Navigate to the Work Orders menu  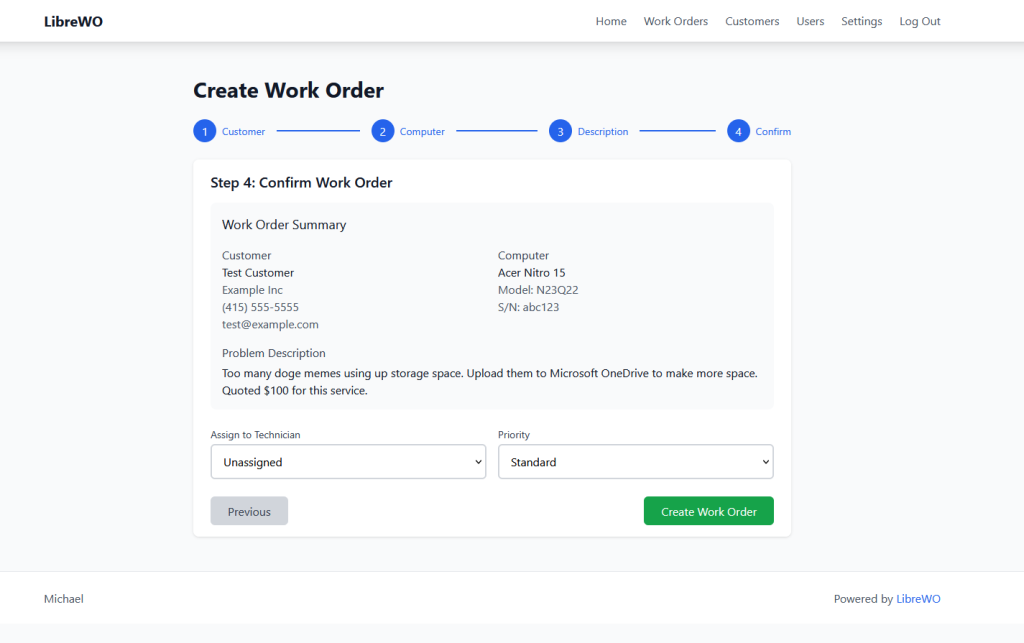click(675, 21)
